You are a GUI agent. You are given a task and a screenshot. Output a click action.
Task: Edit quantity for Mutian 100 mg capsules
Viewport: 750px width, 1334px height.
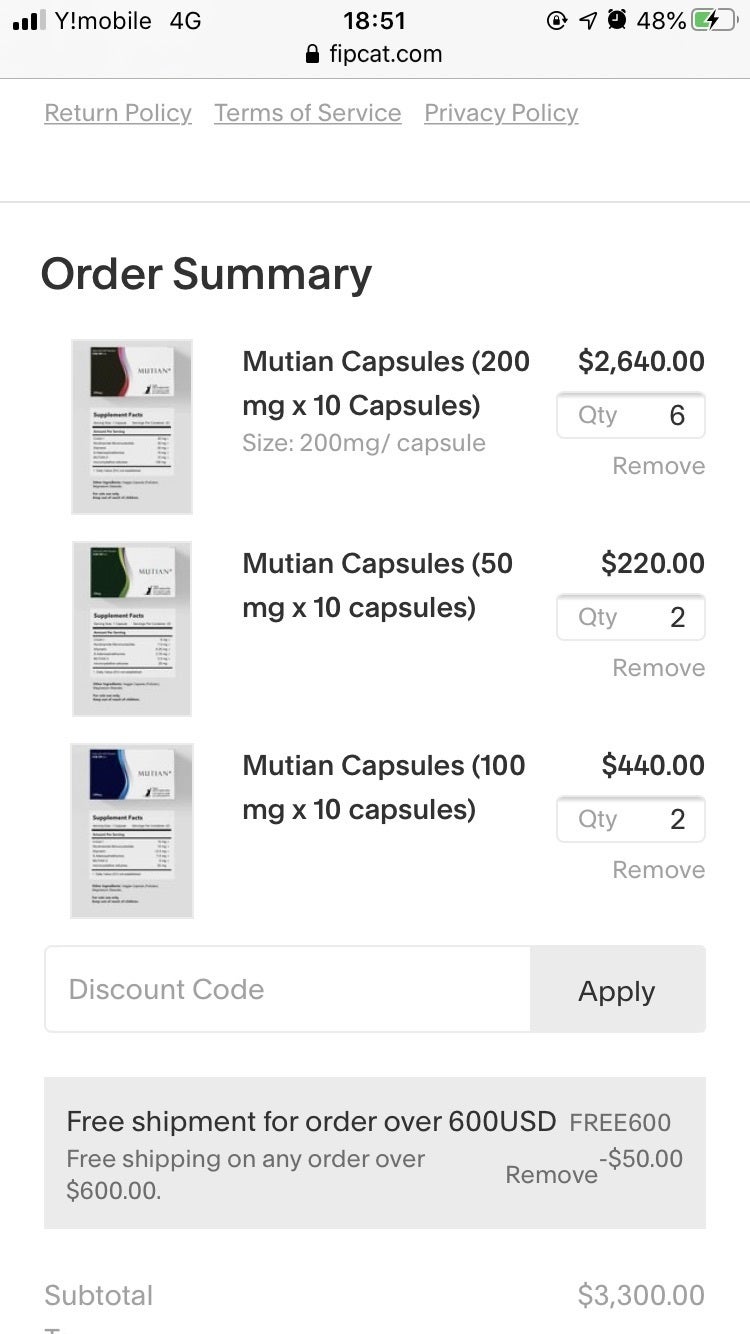pos(631,820)
